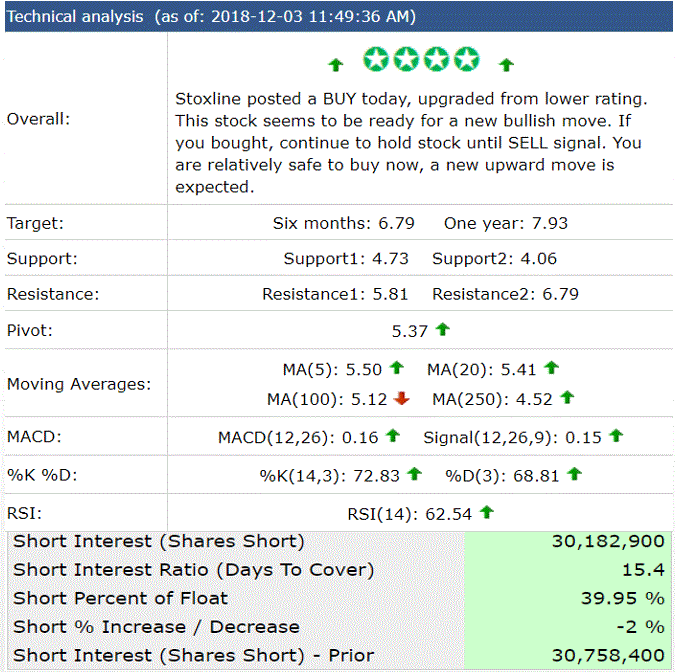Click the MACD row label
675x672 pixels.
(x=34, y=437)
